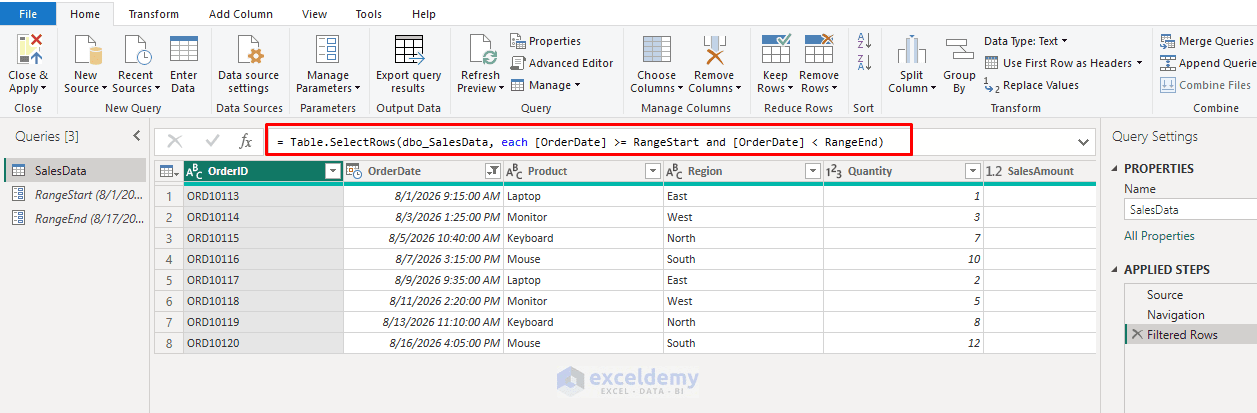The width and height of the screenshot is (1257, 413).
Task: Cancel formula edit with X icon
Action: 175,141
